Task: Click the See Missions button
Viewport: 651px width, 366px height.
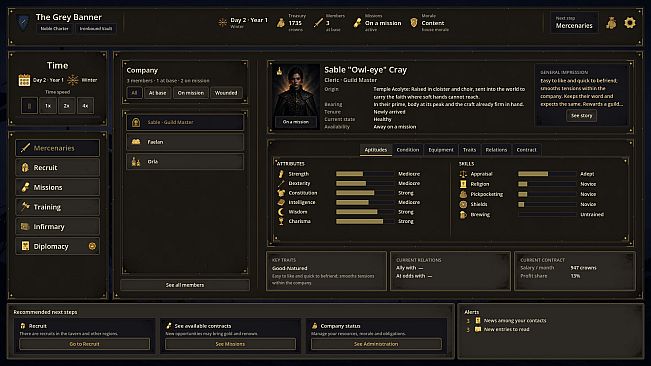Action: [x=230, y=344]
